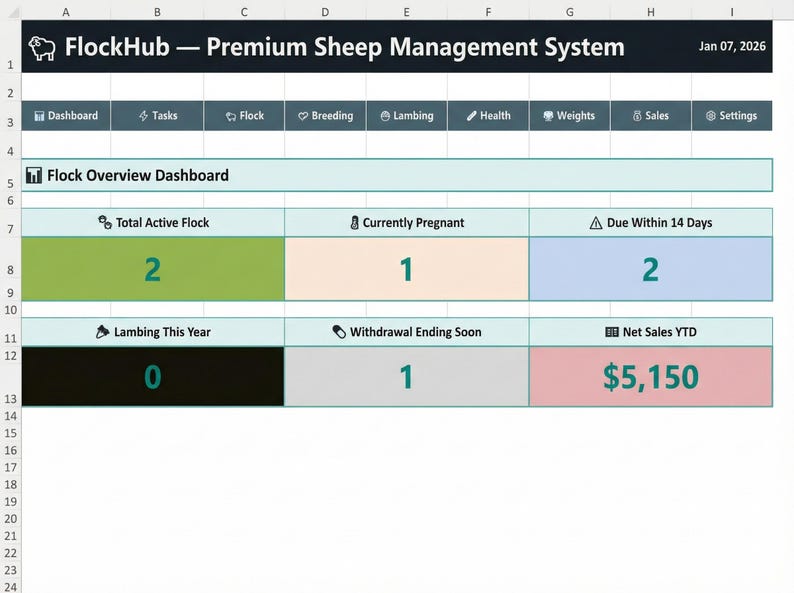Click the Jan 07, 2026 date

pyautogui.click(x=732, y=47)
